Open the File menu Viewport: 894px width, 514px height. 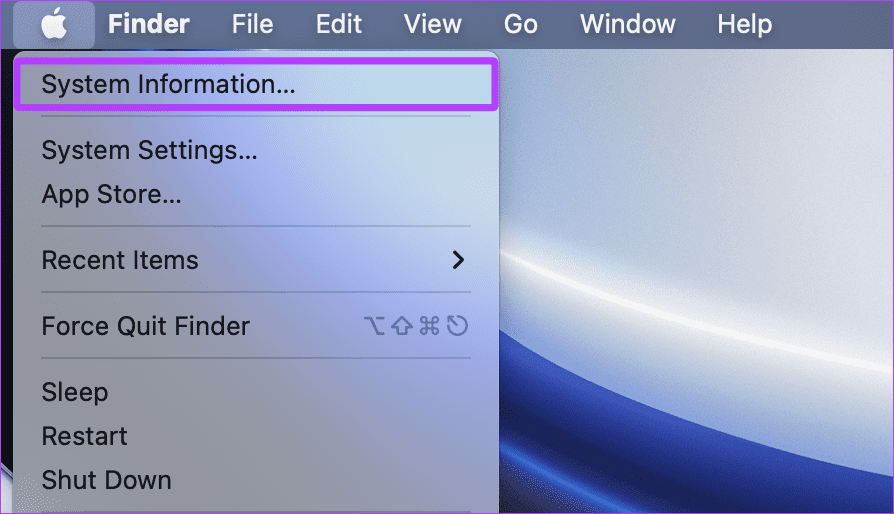[252, 25]
